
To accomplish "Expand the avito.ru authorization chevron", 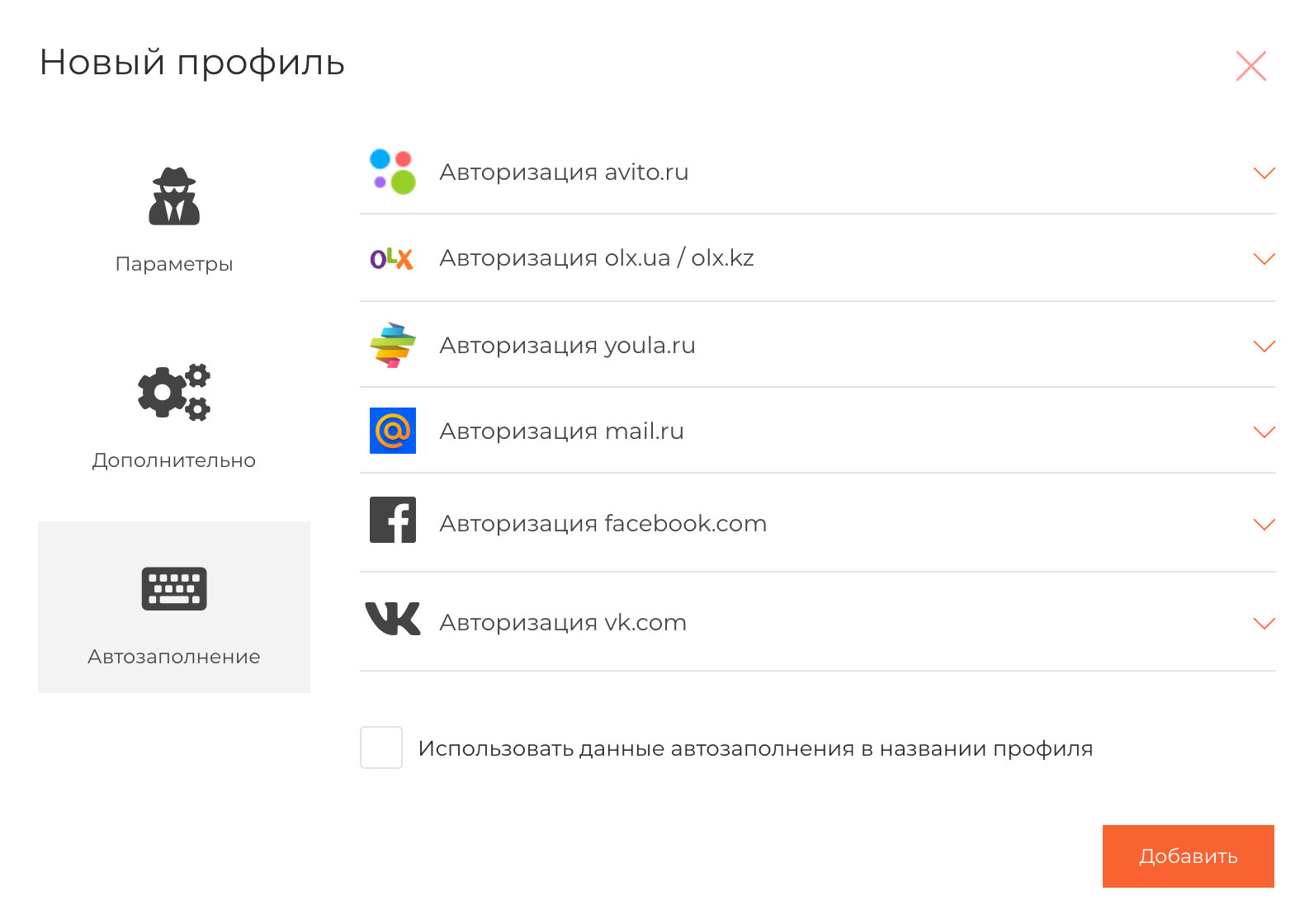I will point(1264,173).
